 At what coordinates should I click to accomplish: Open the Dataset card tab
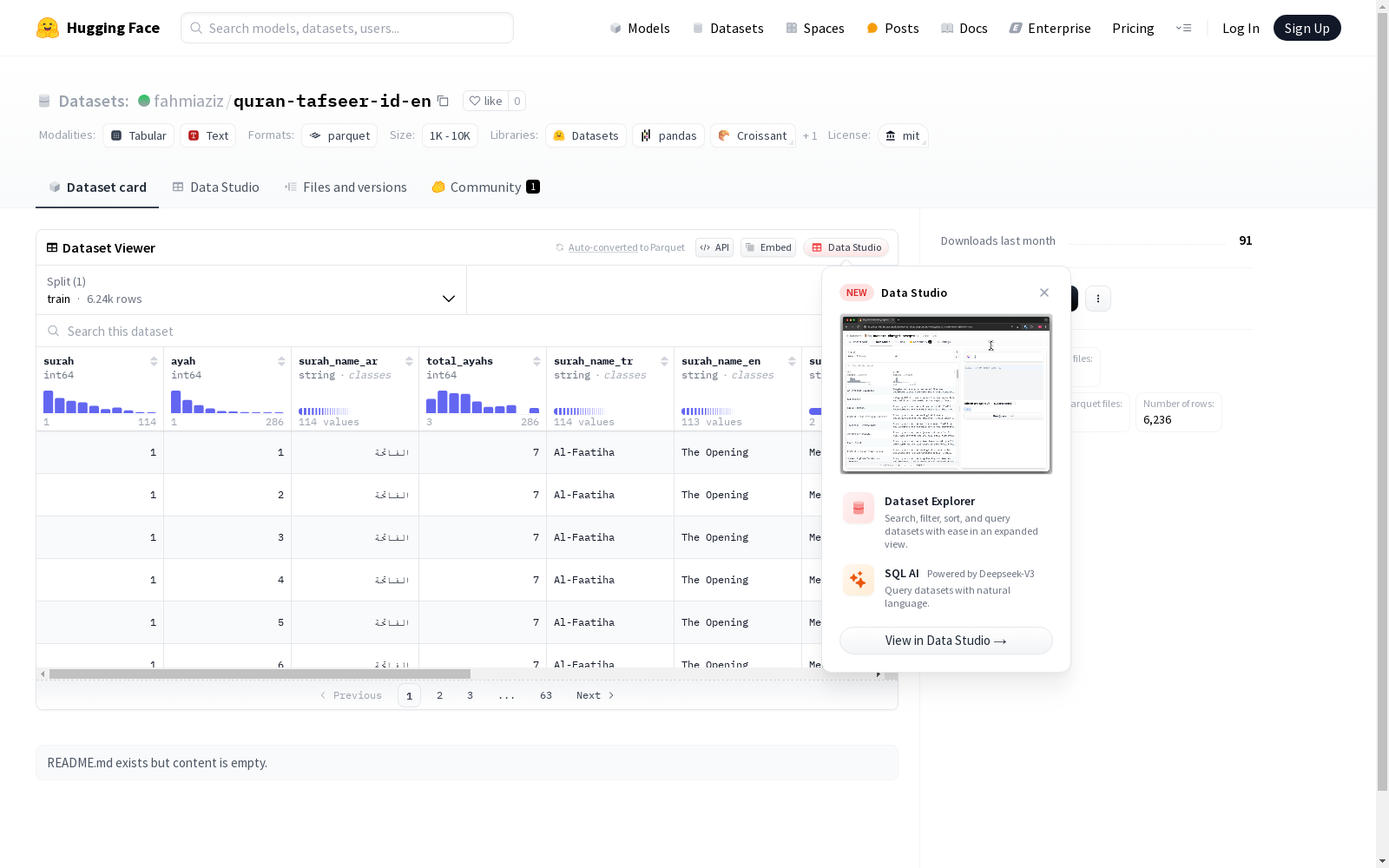(x=97, y=187)
